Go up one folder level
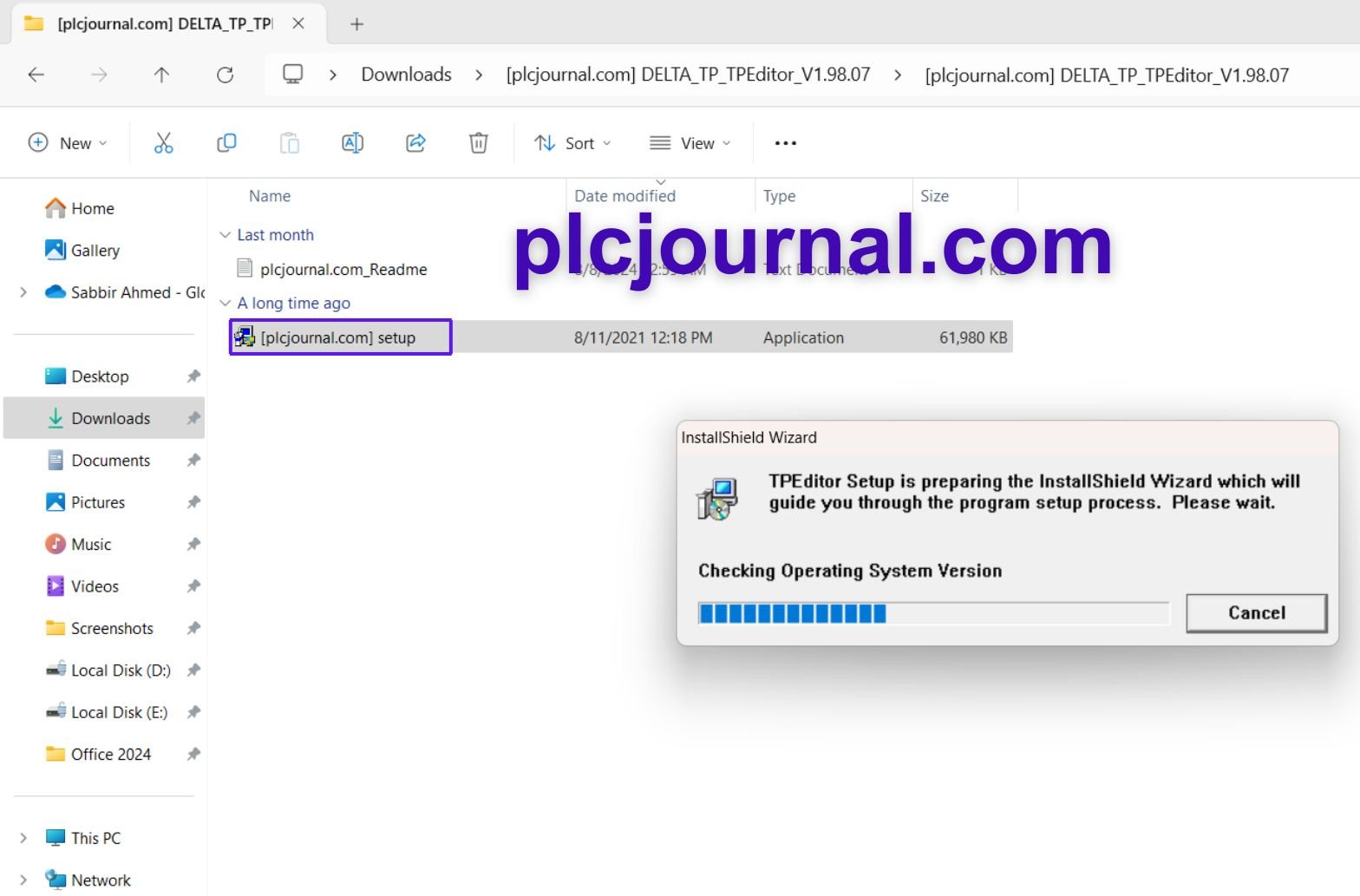 pyautogui.click(x=161, y=75)
